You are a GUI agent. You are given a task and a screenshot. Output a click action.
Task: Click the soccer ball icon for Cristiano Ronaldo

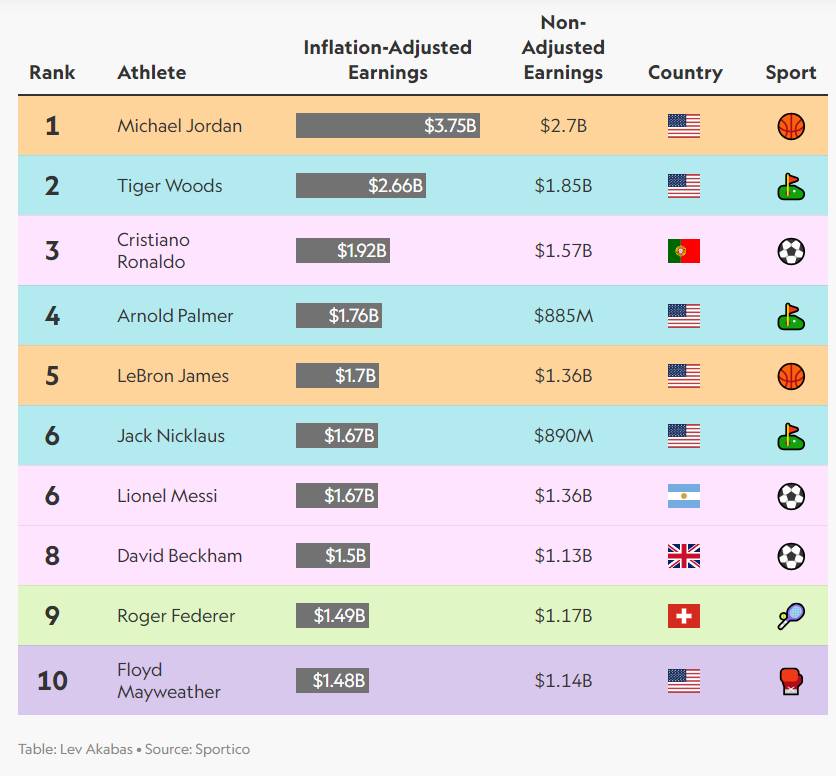coord(791,251)
